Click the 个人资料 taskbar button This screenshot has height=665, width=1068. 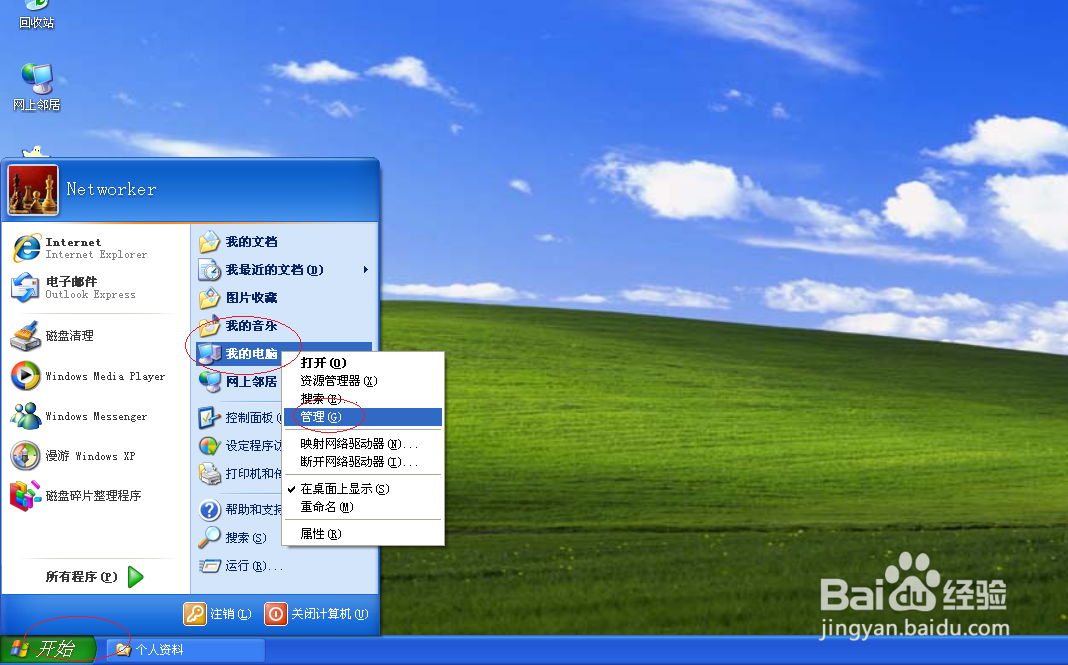pyautogui.click(x=186, y=650)
